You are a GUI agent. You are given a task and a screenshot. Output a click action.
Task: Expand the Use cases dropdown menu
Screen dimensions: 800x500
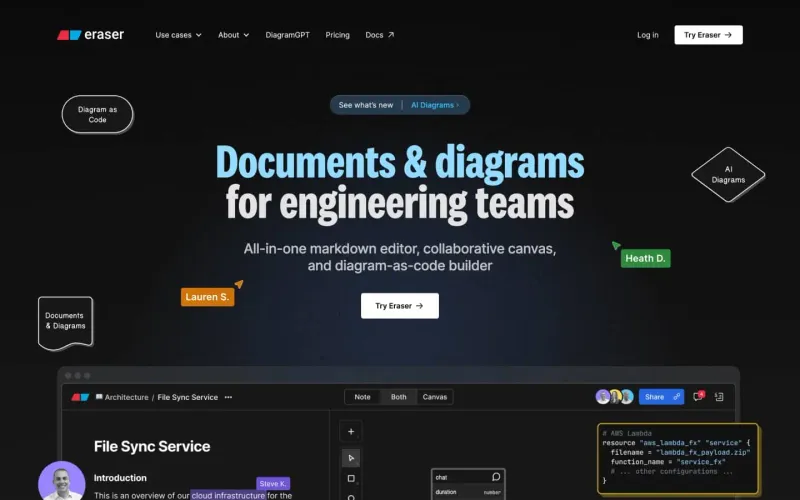[179, 35]
